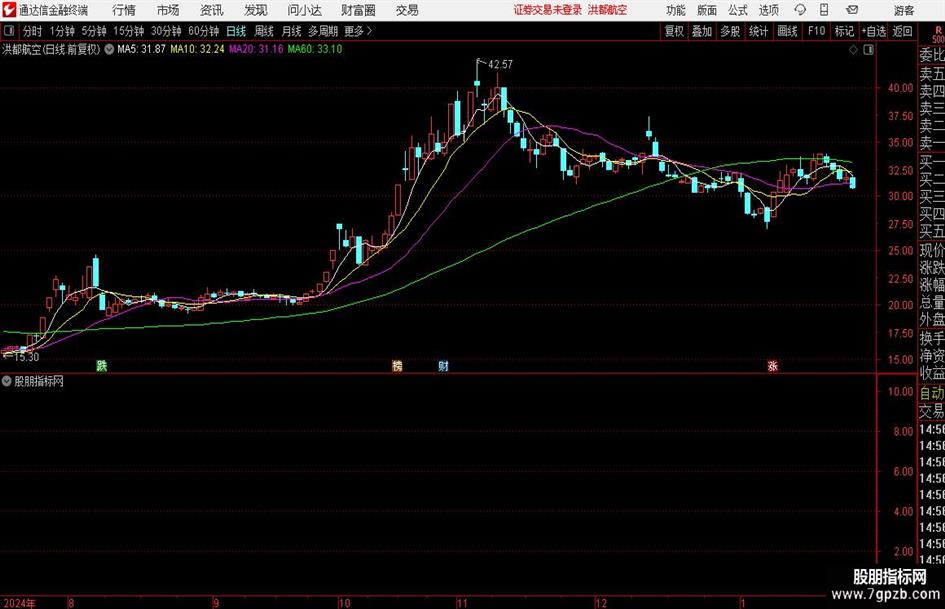Image resolution: width=945 pixels, height=609 pixels.
Task: Click the MA60: 33.10 indicator value
Action: pos(315,49)
